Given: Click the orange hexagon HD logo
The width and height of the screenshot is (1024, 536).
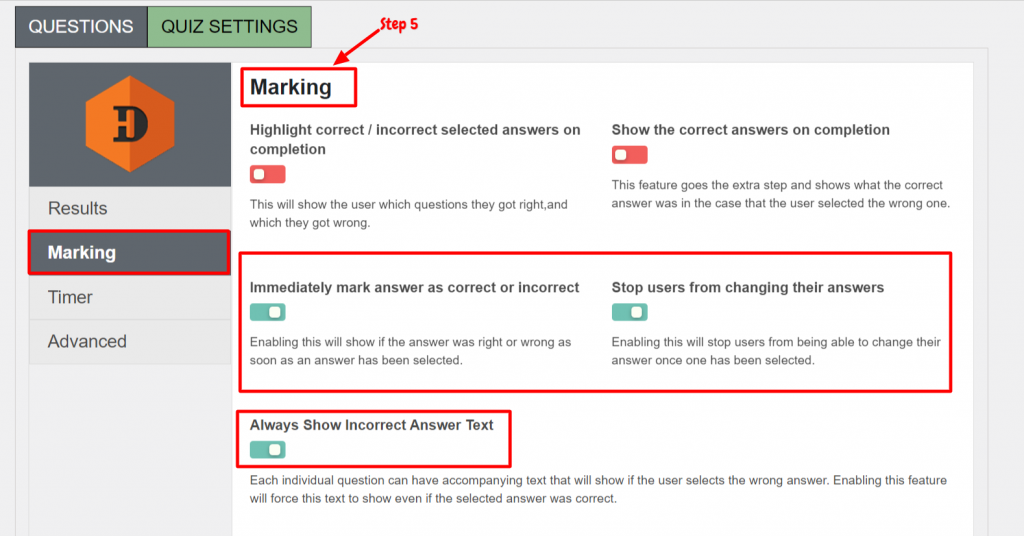Looking at the screenshot, I should [130, 124].
